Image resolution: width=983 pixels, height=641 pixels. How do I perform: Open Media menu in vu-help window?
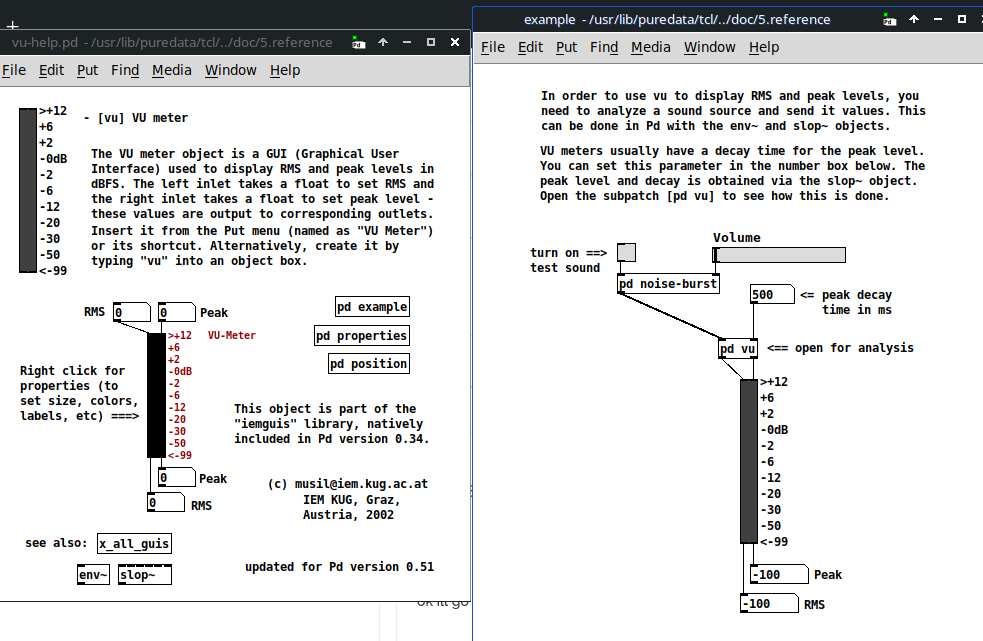172,70
